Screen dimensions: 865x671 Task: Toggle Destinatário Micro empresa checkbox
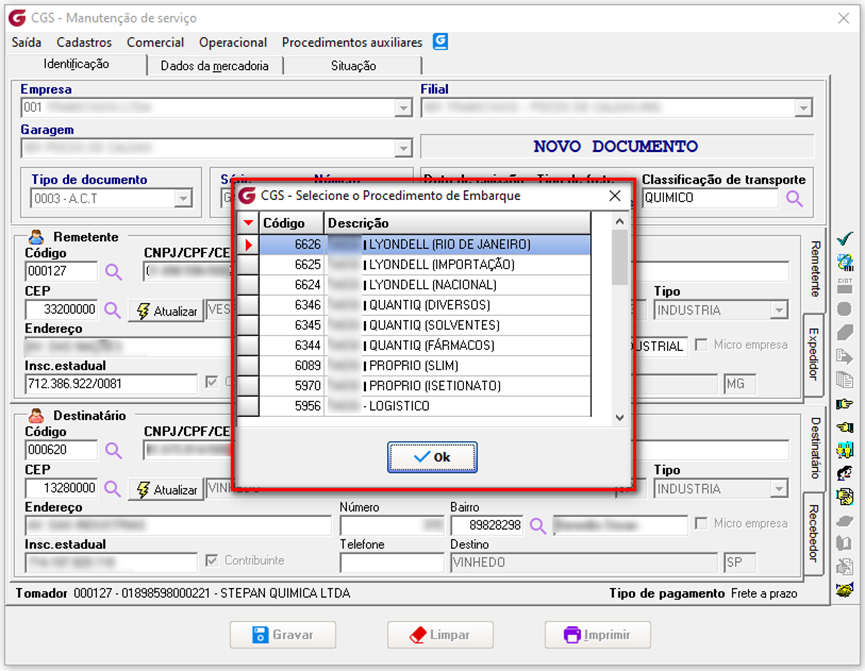click(701, 524)
